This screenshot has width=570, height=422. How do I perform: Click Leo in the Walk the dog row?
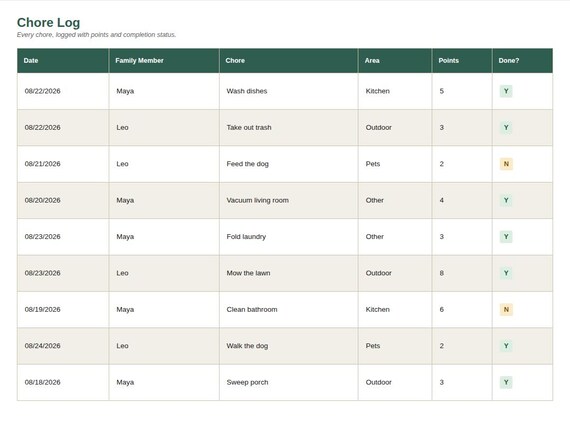pos(122,346)
